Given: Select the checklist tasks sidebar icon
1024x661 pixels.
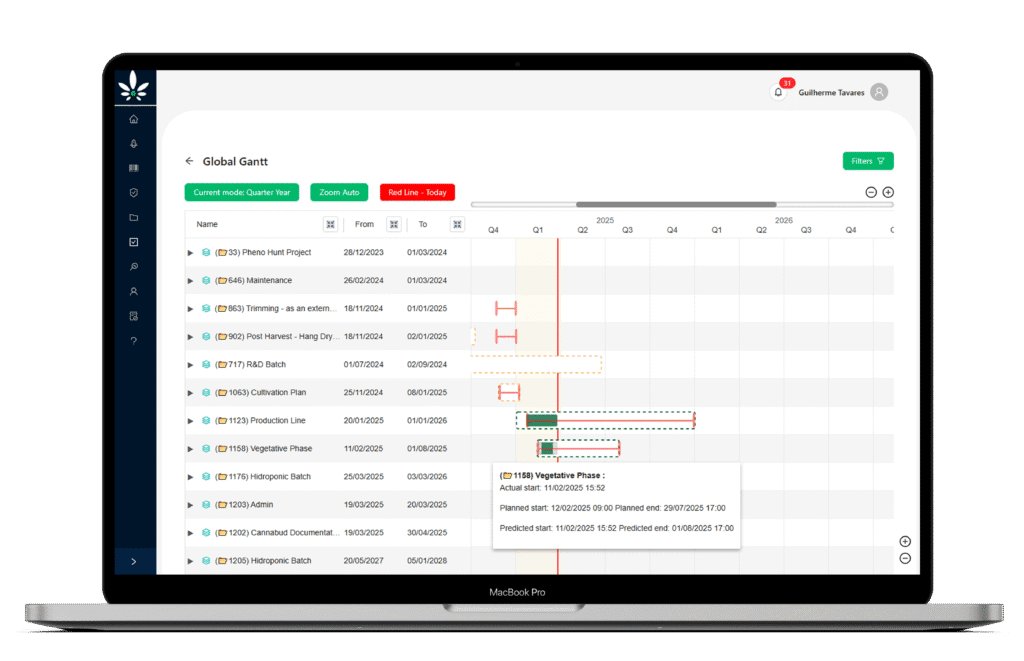Looking at the screenshot, I should click(134, 242).
